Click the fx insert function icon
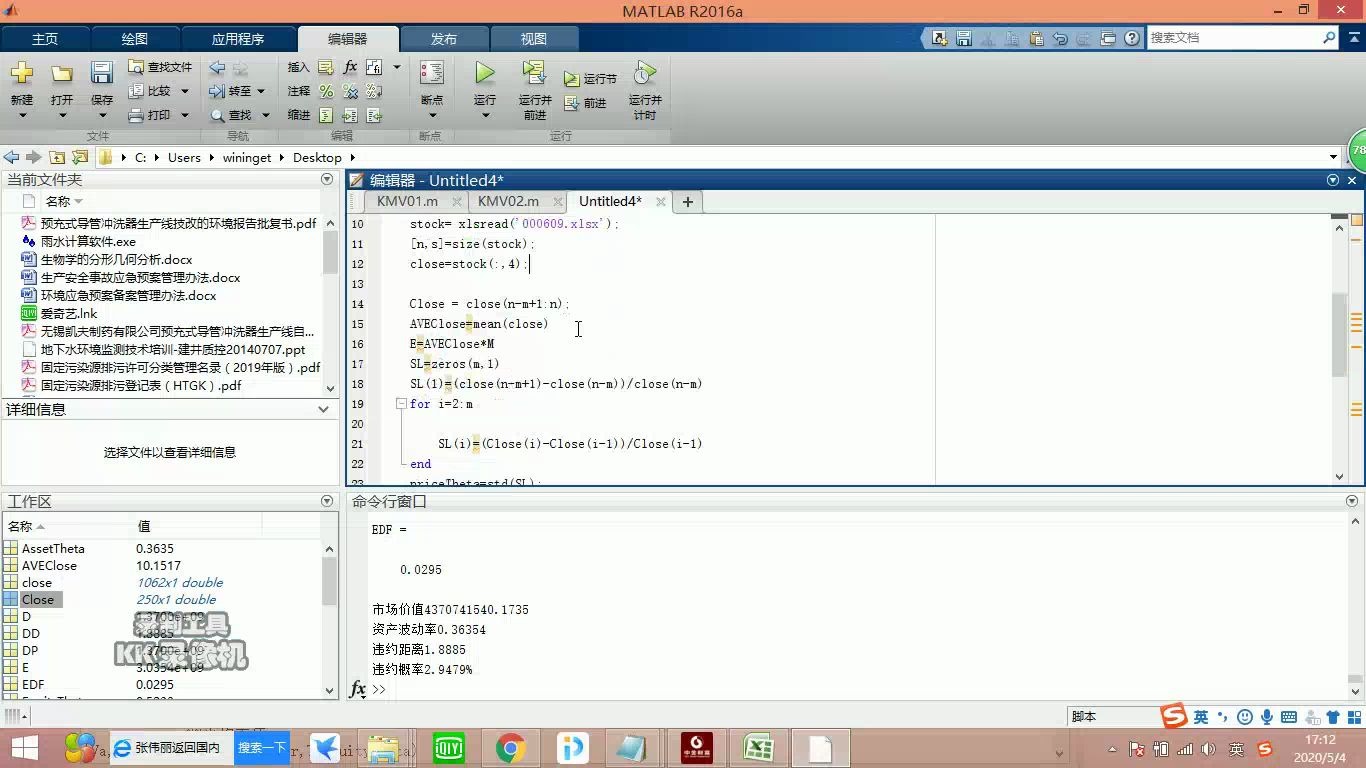The height and width of the screenshot is (768, 1366). [x=350, y=67]
